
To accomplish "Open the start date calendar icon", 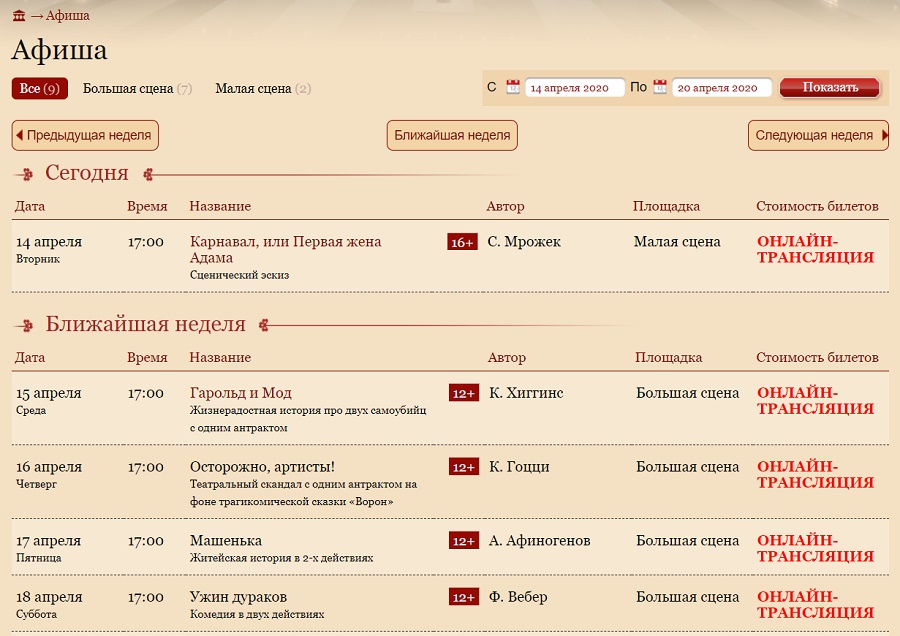I will coord(513,87).
